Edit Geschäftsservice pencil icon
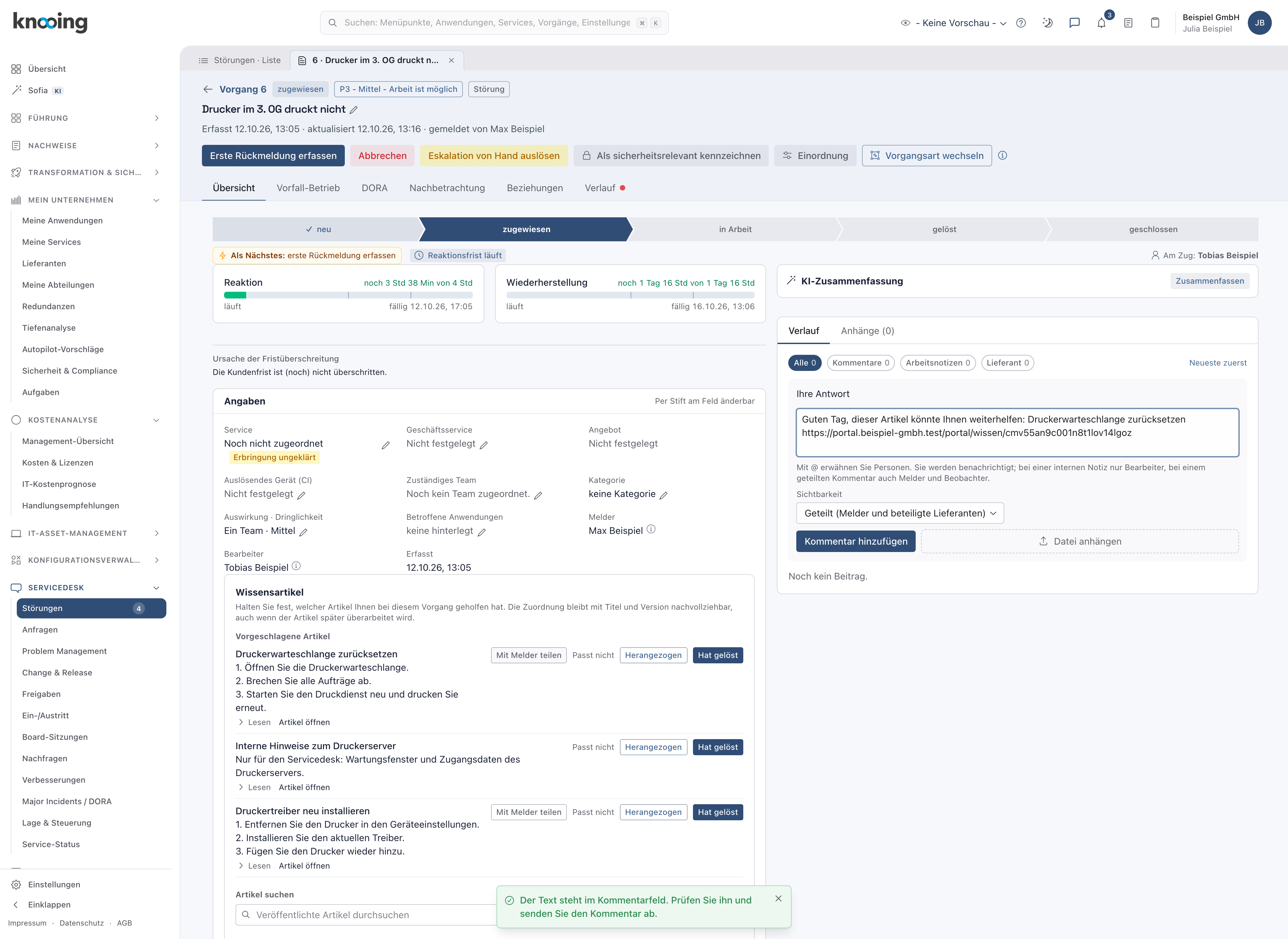This screenshot has height=939, width=1288. tap(484, 445)
